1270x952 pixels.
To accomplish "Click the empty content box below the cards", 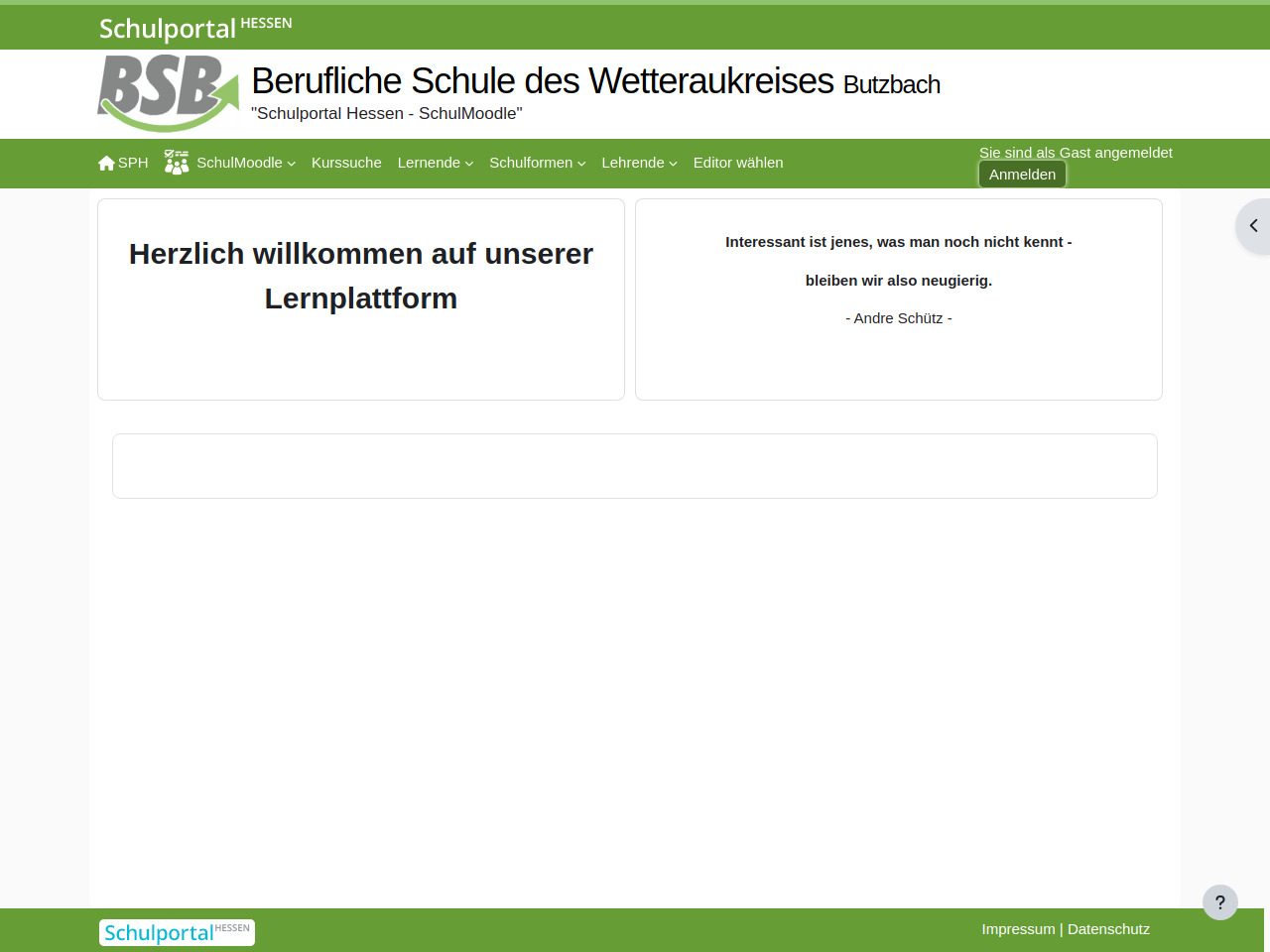I will click(635, 466).
